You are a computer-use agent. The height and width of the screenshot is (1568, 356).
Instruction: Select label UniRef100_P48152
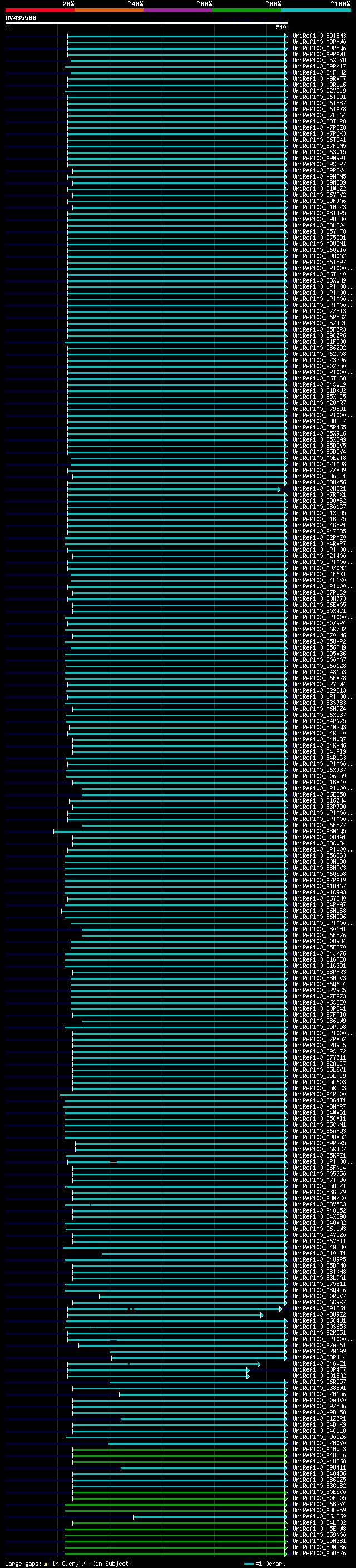(319, 1210)
